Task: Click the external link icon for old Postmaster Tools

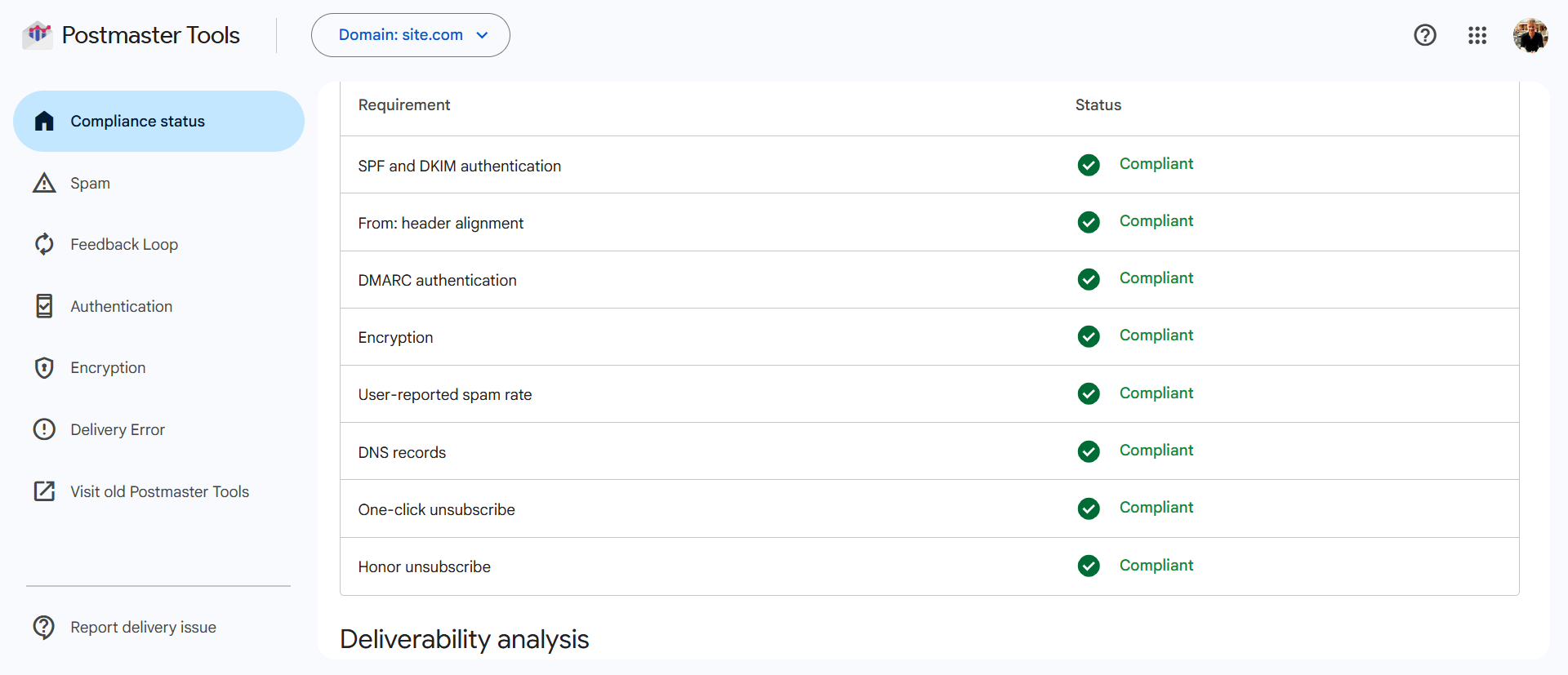Action: (44, 491)
